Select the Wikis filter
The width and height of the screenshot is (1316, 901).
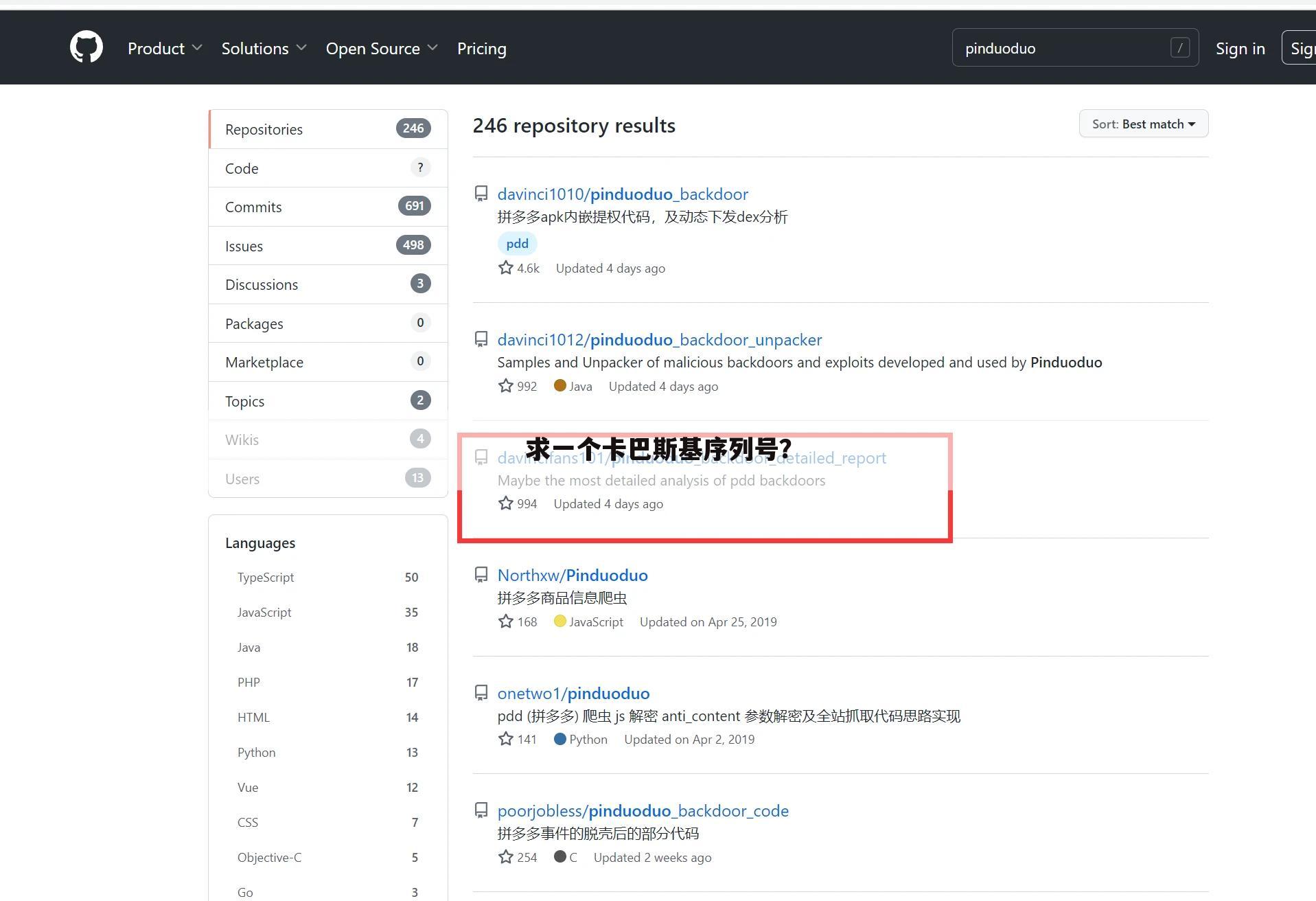tap(328, 440)
